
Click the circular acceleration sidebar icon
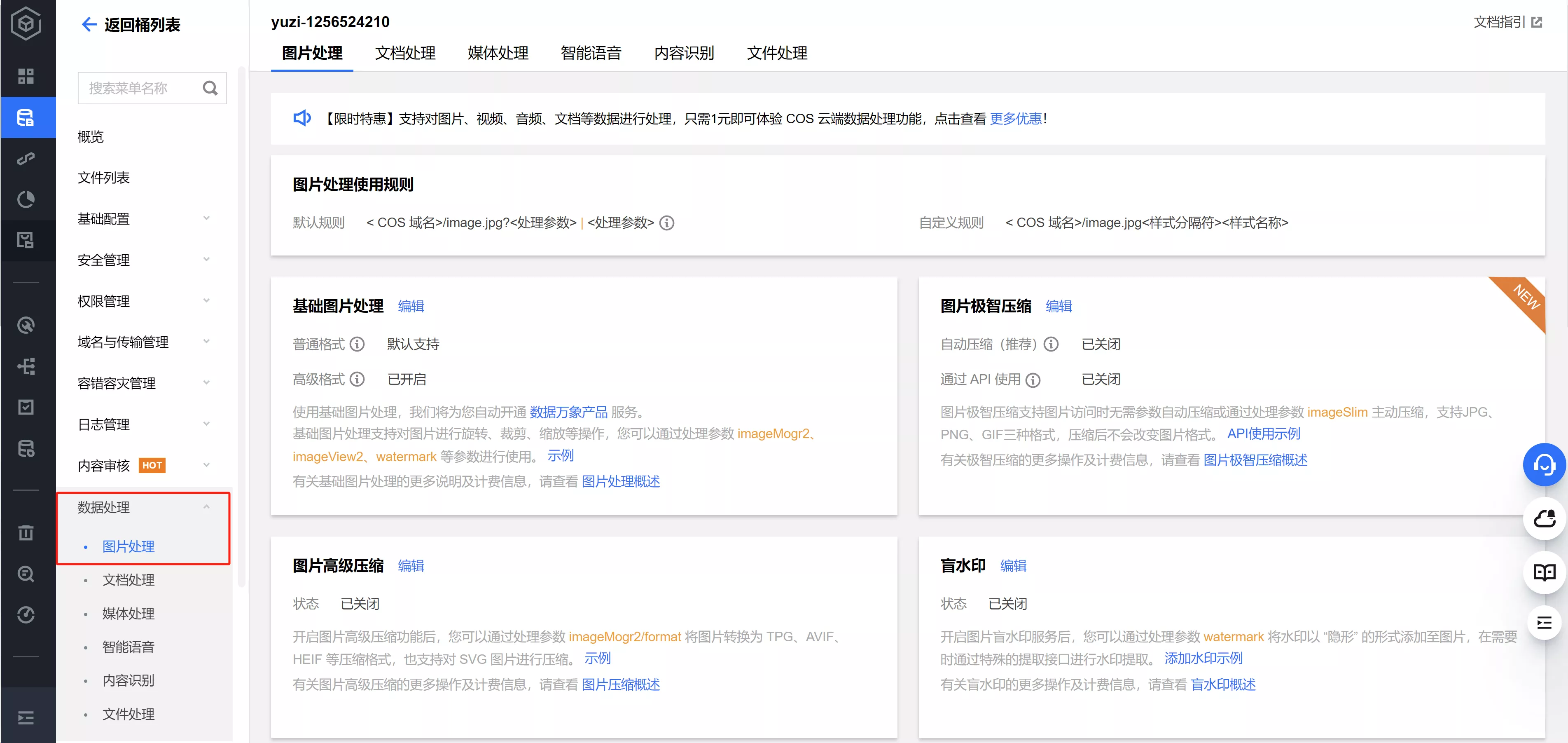[26, 325]
